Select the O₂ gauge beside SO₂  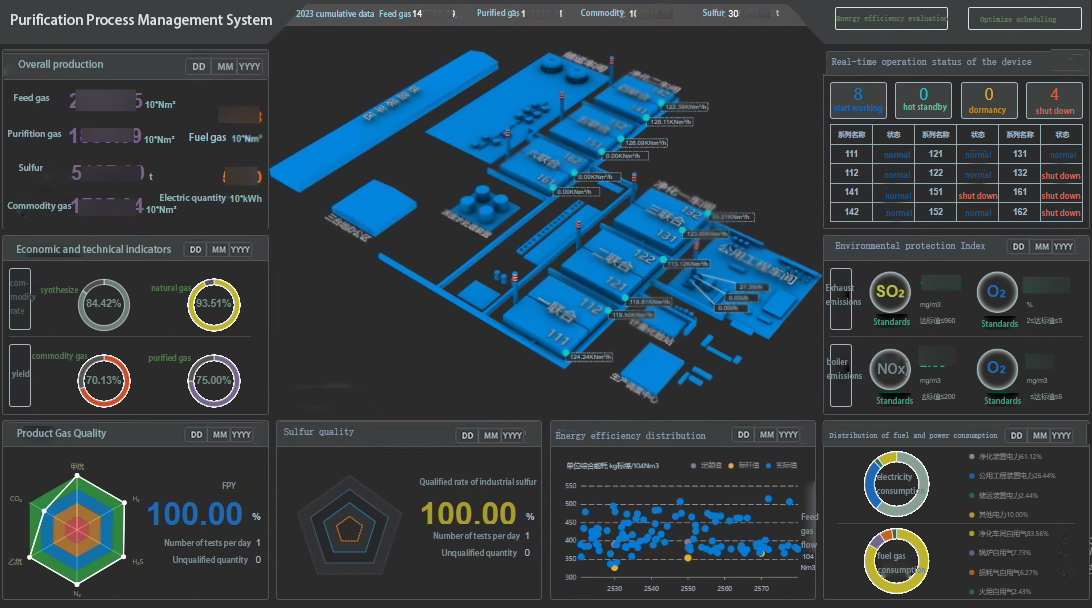point(997,292)
